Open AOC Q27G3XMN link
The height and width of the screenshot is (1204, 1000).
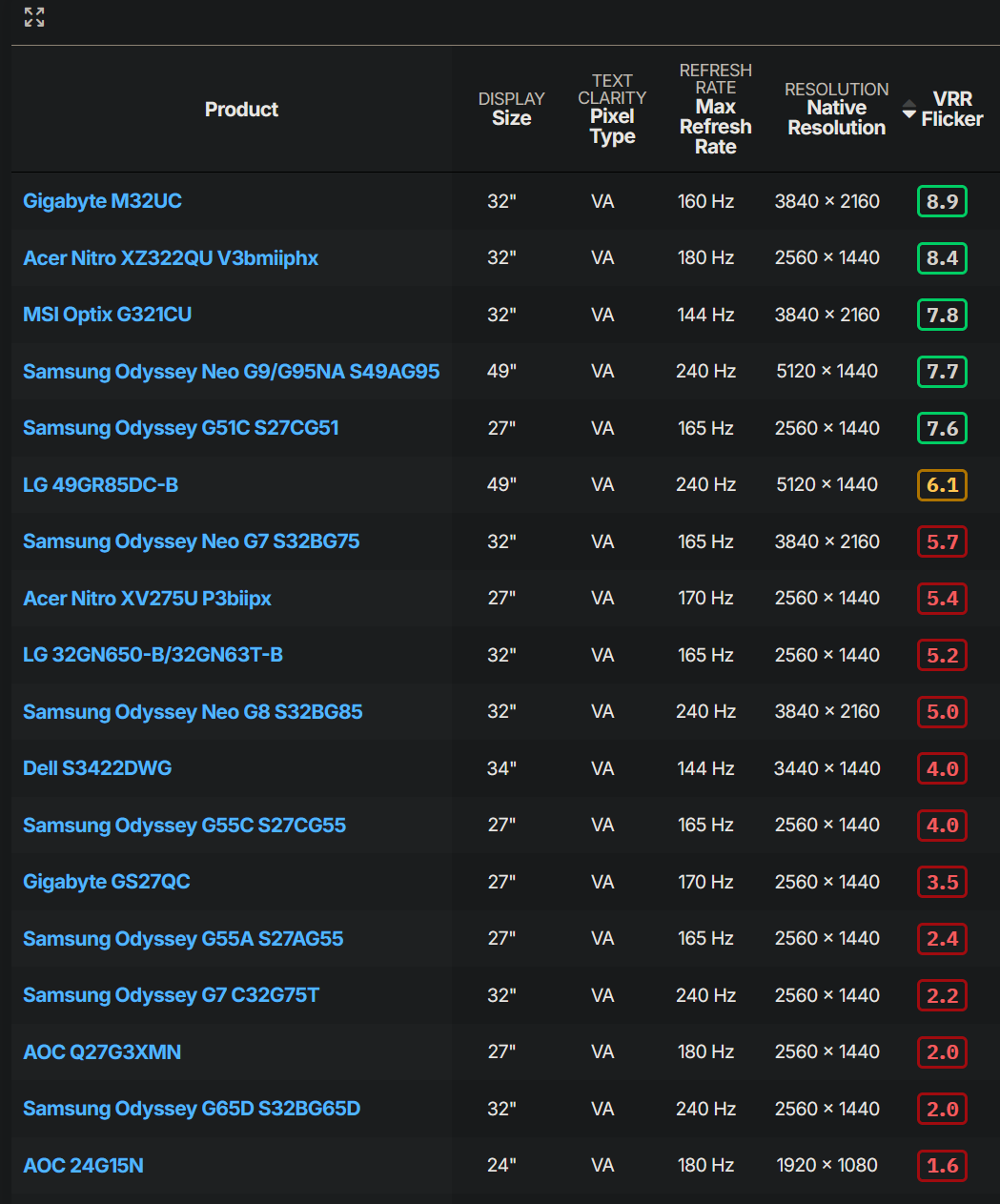[x=102, y=1052]
